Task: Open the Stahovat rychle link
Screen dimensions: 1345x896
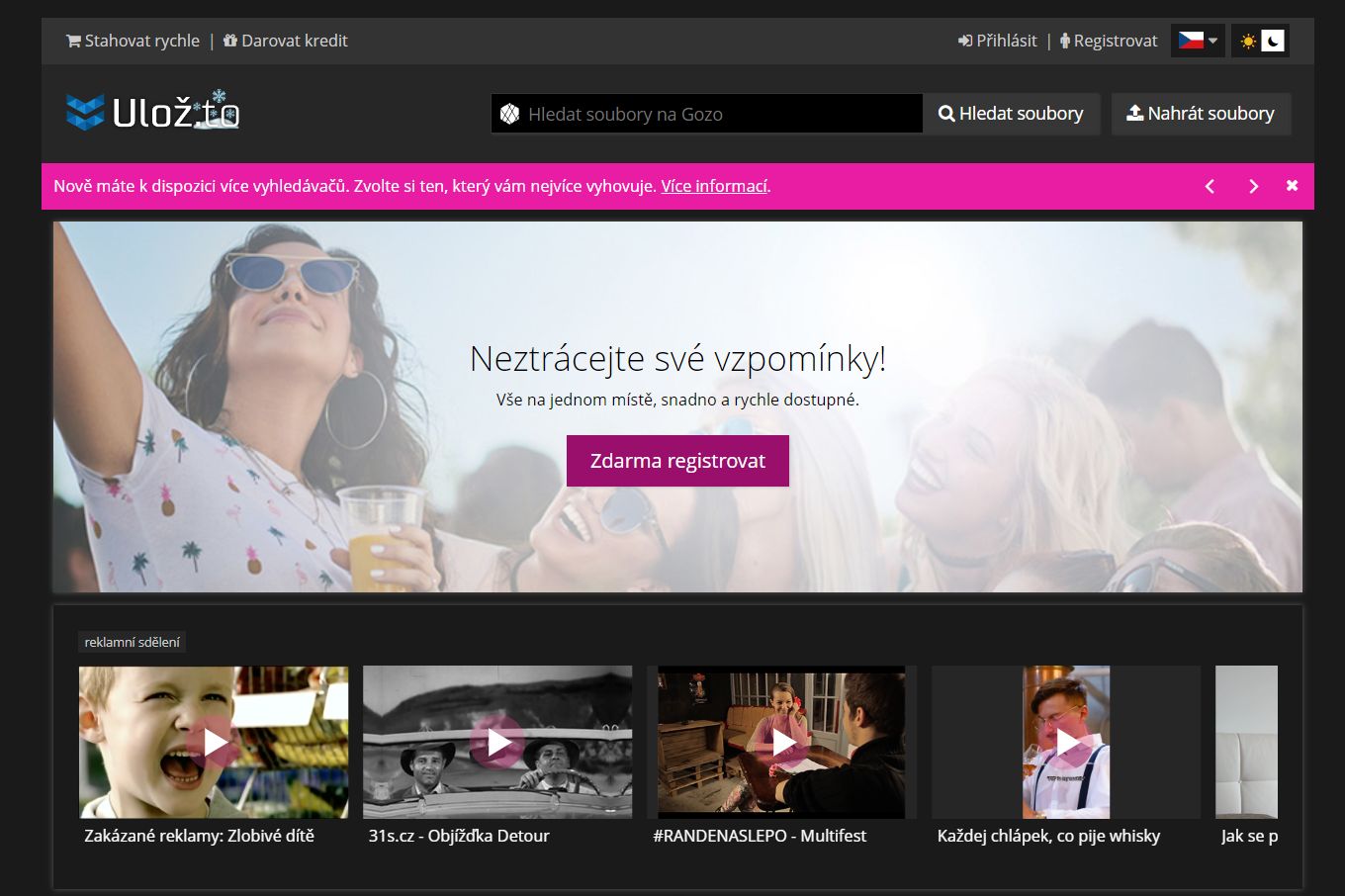Action: pos(133,41)
